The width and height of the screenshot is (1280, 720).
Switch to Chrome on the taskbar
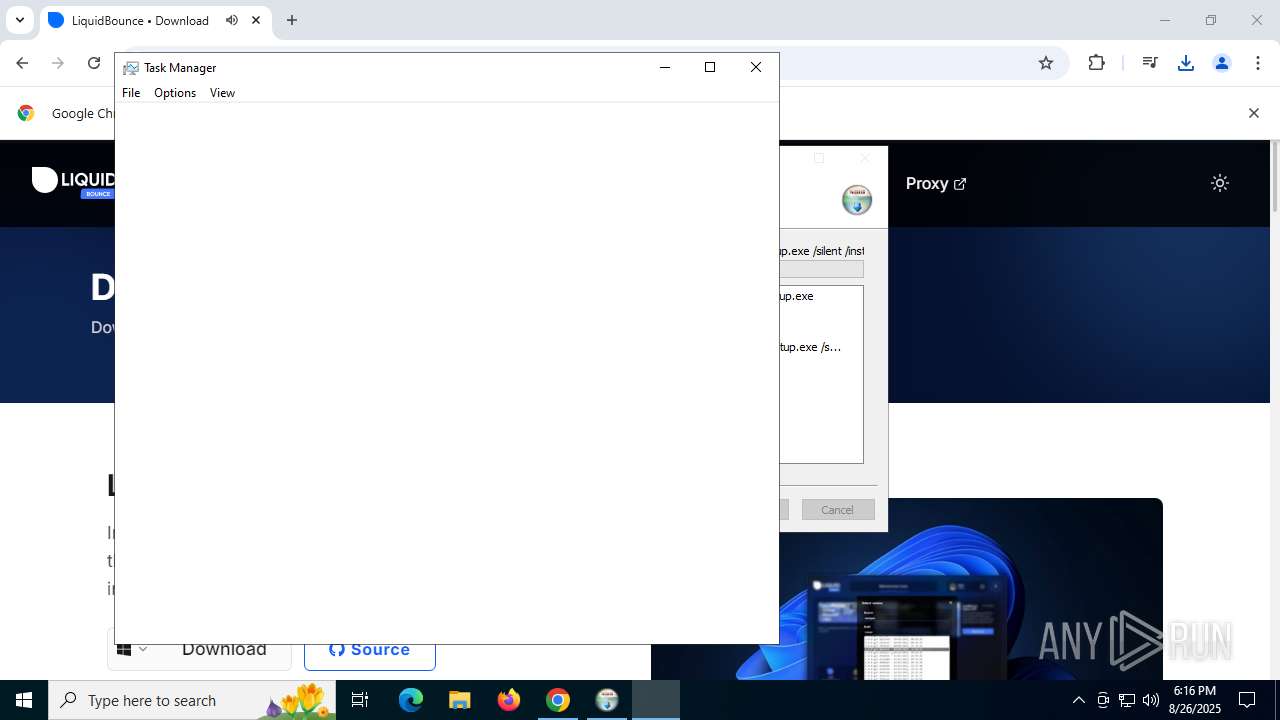[558, 700]
